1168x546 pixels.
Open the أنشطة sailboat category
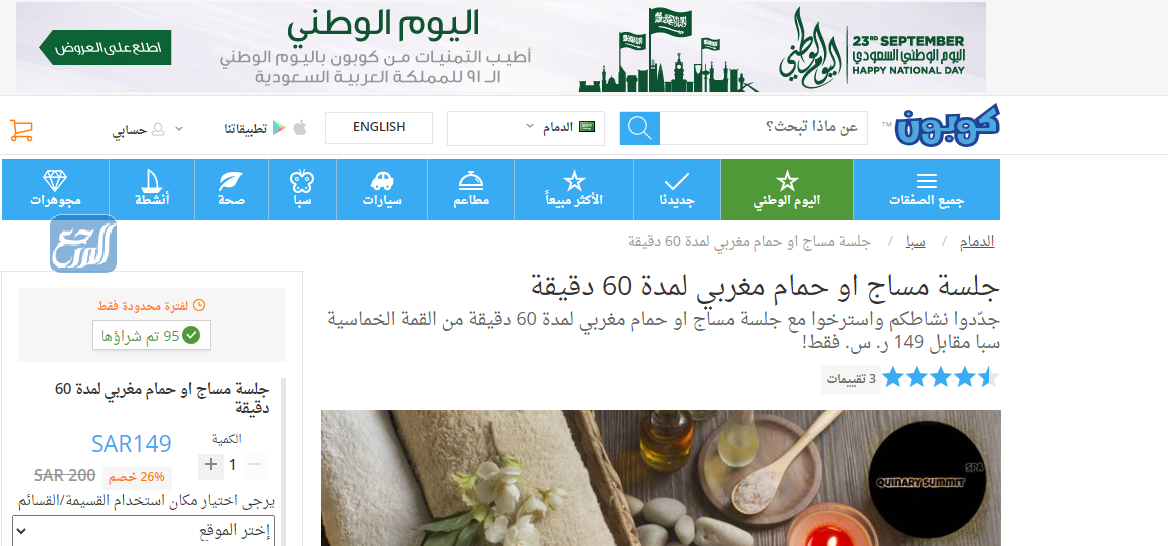point(152,189)
